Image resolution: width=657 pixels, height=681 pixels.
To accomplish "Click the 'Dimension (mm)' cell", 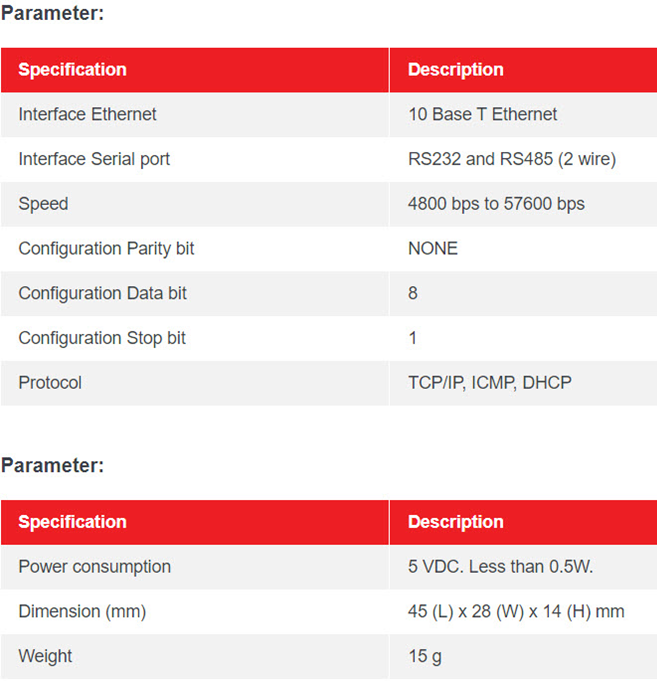I will (82, 611).
